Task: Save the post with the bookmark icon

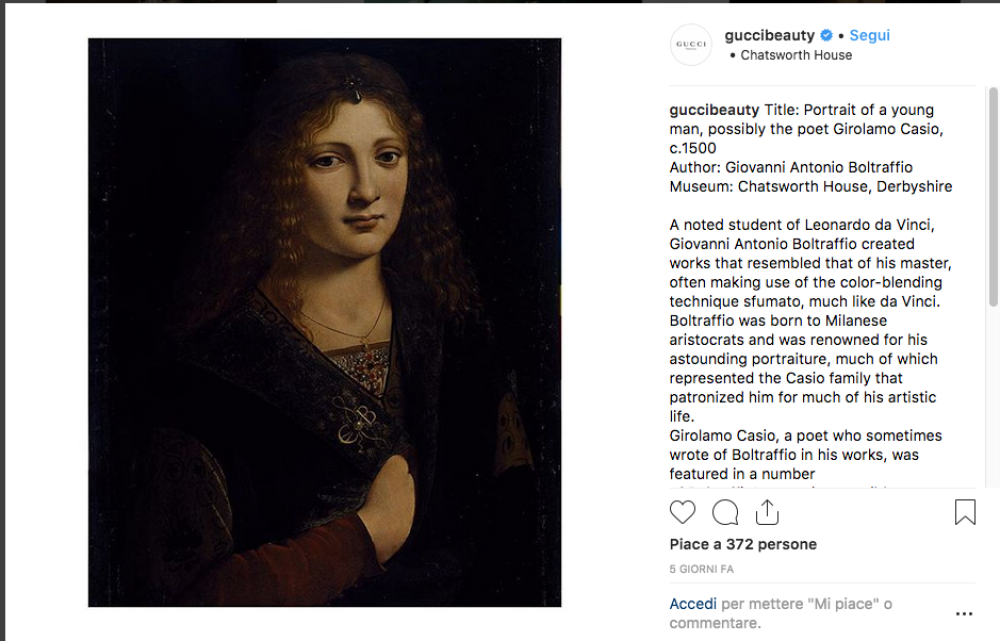Action: pos(965,513)
